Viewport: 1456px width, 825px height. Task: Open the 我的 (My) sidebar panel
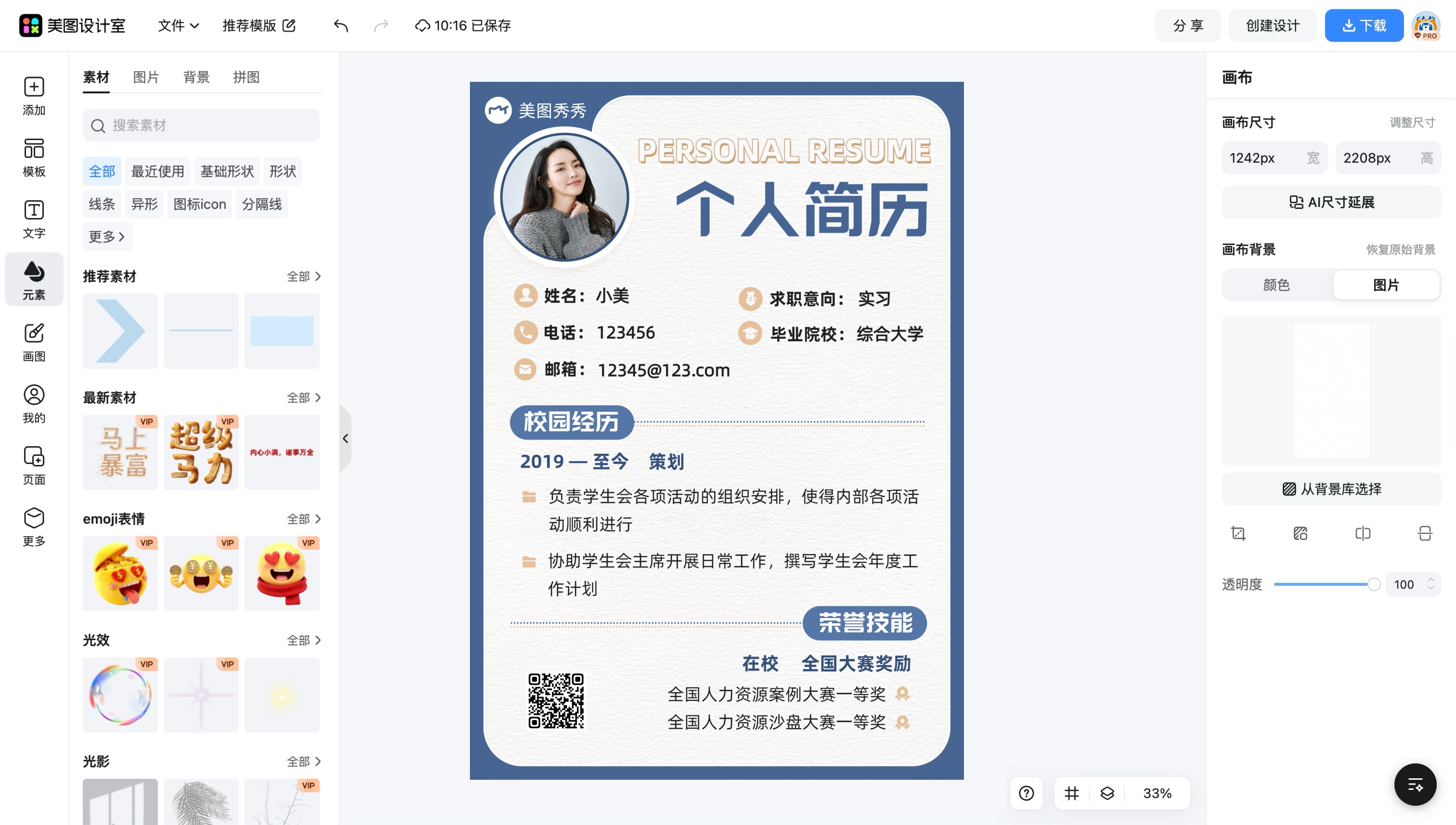pyautogui.click(x=34, y=404)
